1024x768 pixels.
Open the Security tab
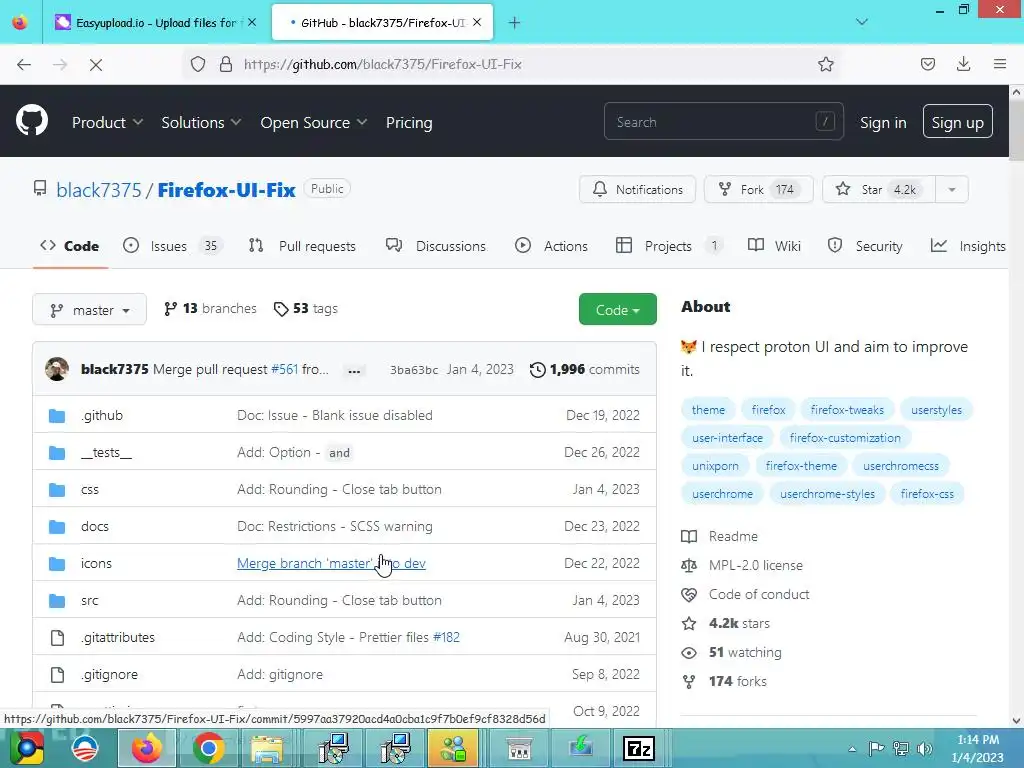865,246
